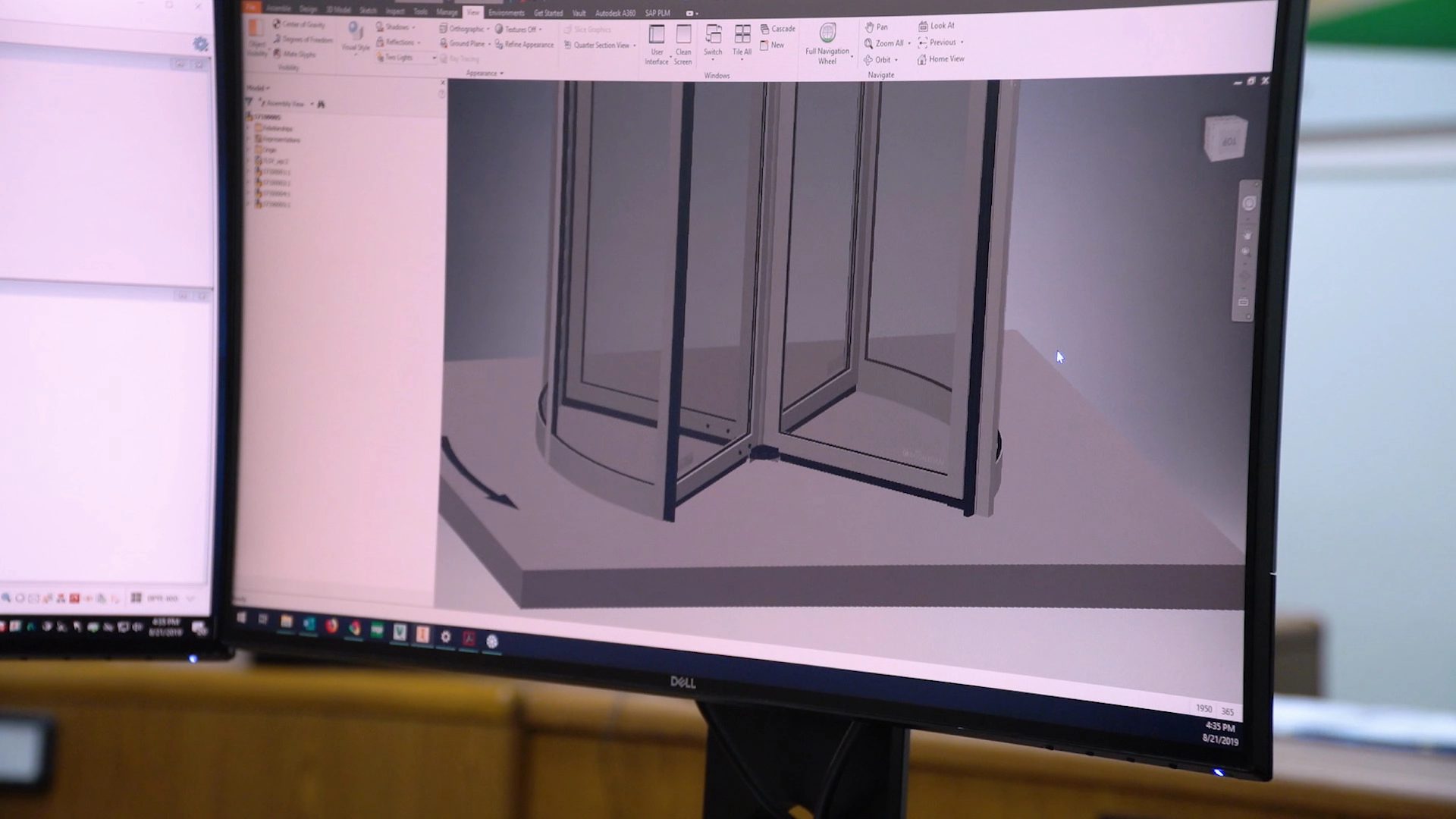Click the Pan navigation tool
This screenshot has height=819, width=1456.
[876, 27]
